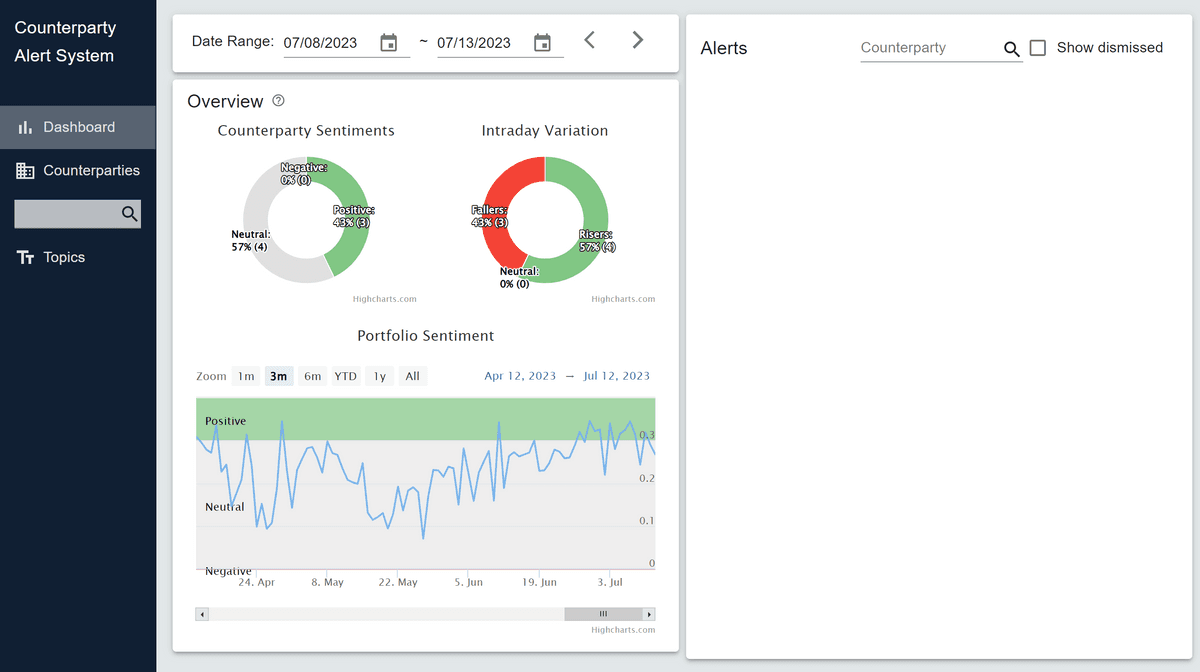Click the Negative: 0% (0) label
Screen dimensions: 1200x672
[x=304, y=174]
